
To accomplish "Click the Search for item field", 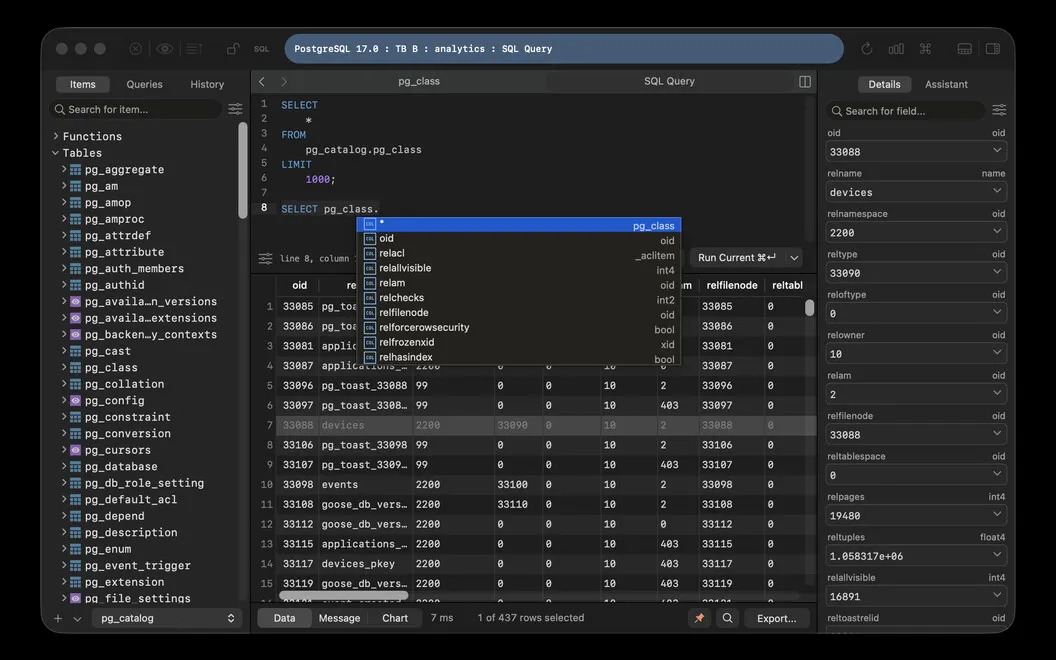I will (x=136, y=109).
